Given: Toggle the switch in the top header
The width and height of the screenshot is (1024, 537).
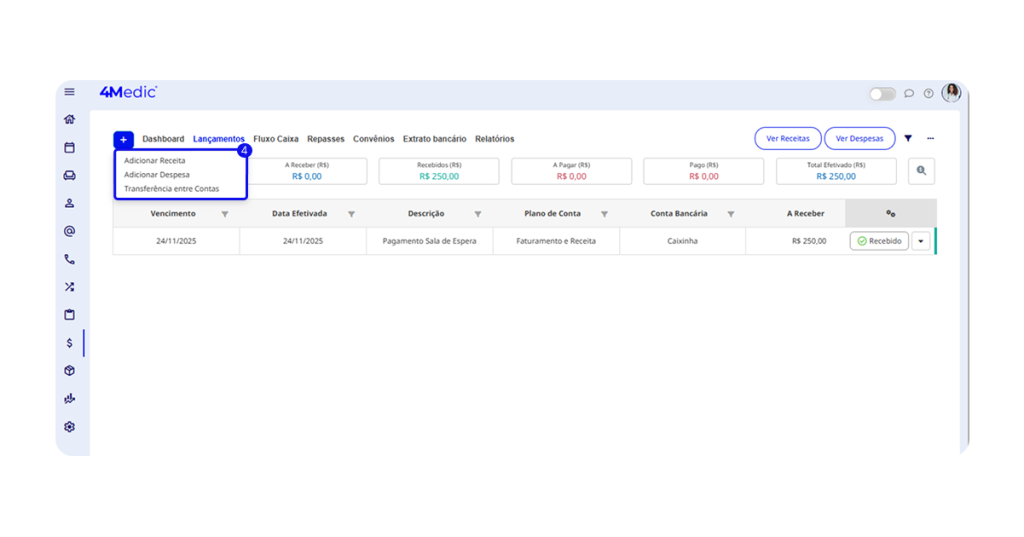Looking at the screenshot, I should click(x=882, y=93).
